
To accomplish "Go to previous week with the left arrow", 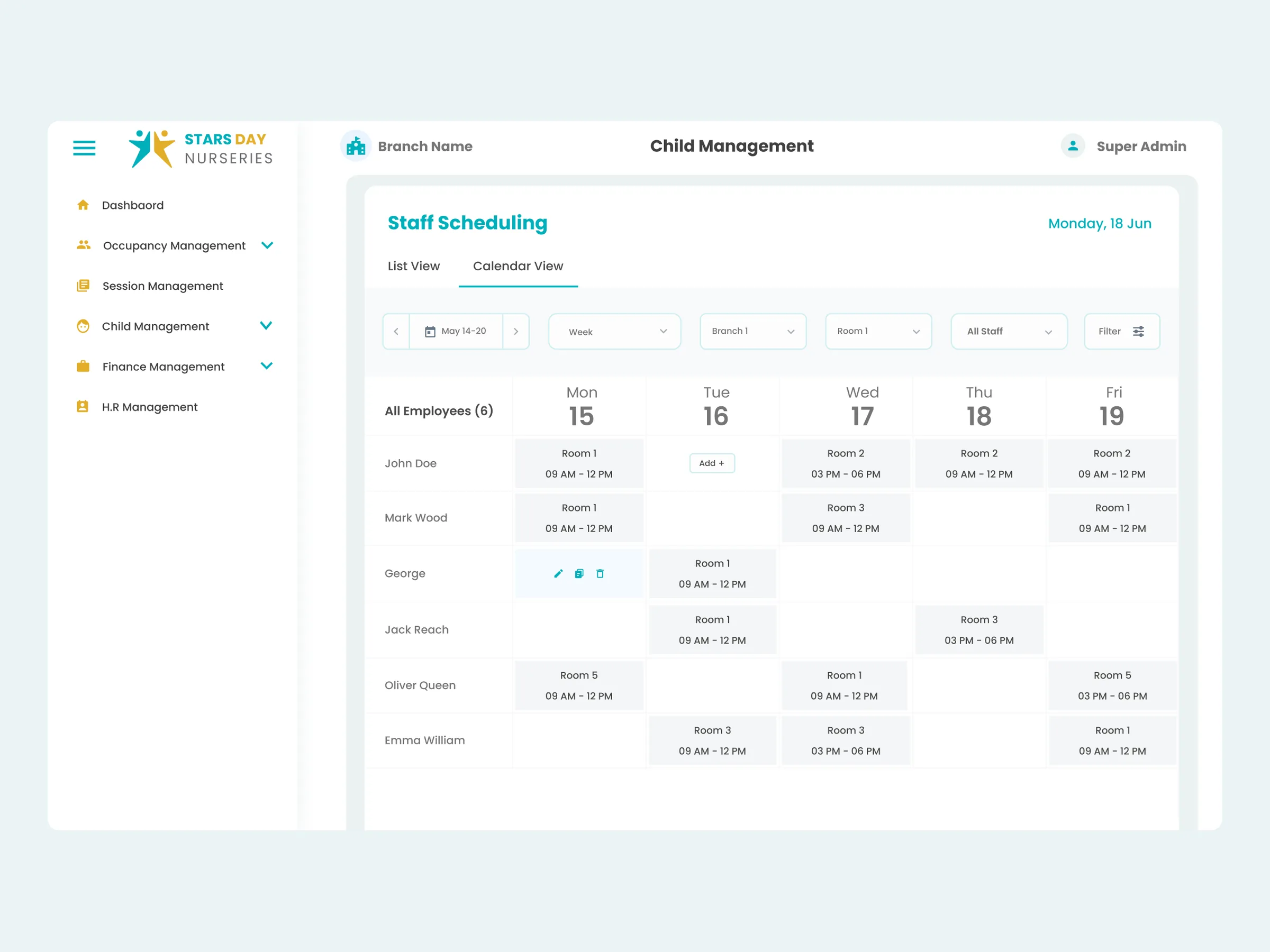I will (396, 331).
